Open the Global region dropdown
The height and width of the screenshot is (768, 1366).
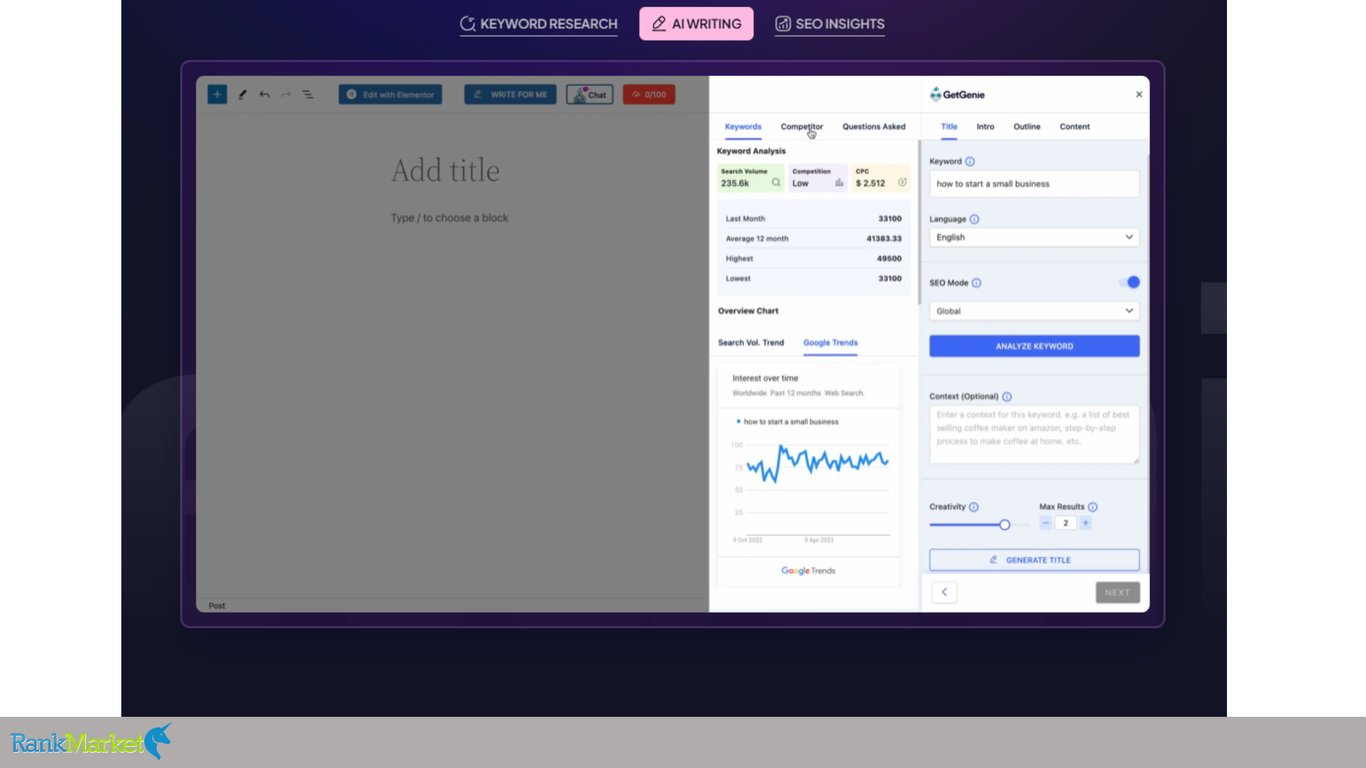pos(1034,311)
